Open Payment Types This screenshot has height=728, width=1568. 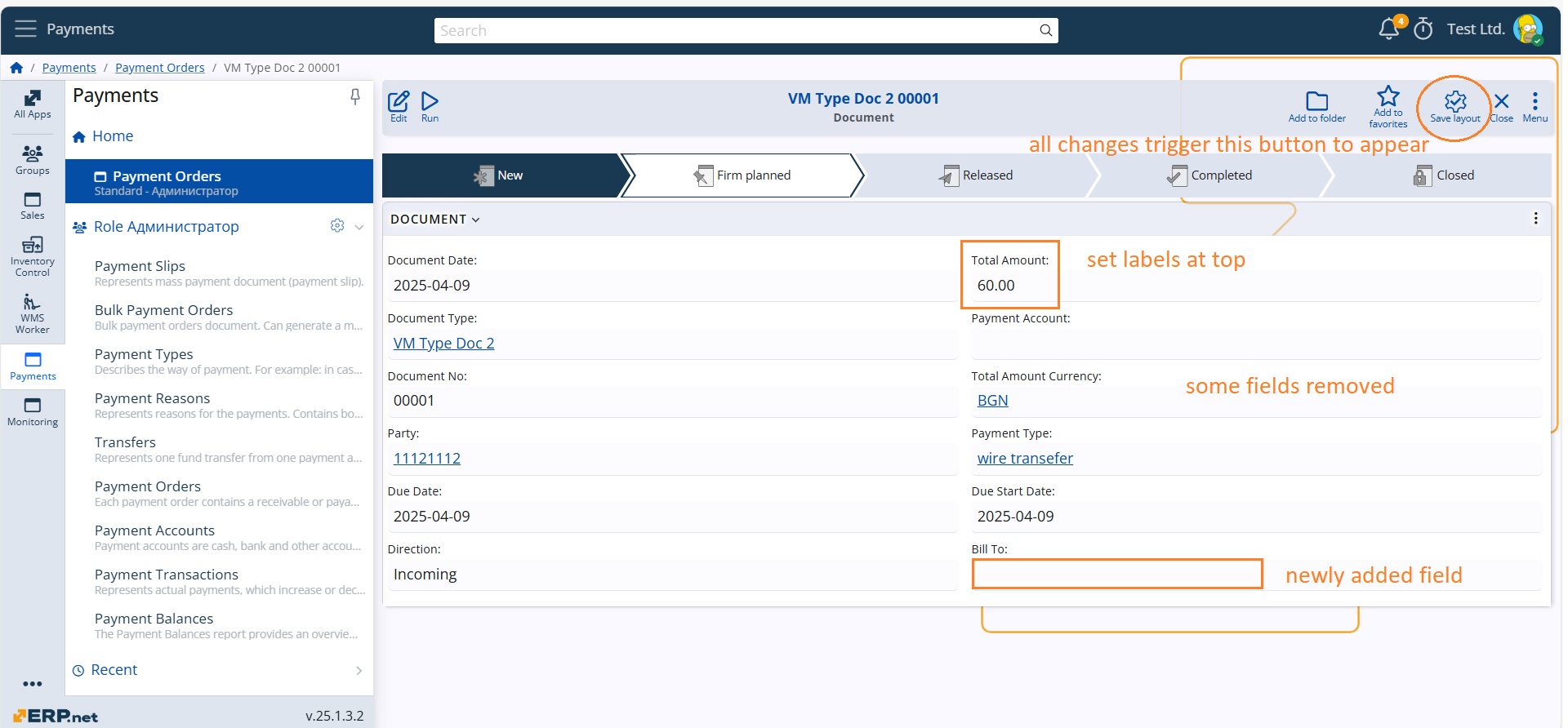229,362
